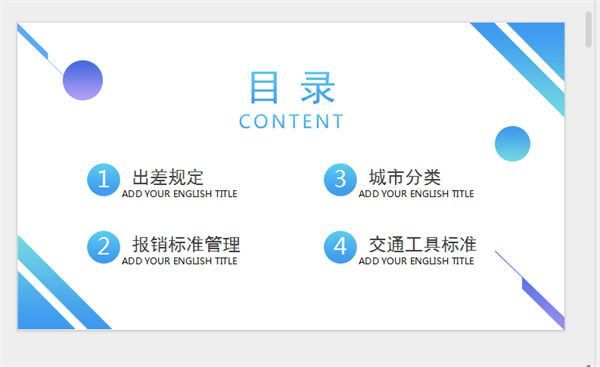Click the numbered circle 3 icon
This screenshot has height=367, width=600.
[340, 179]
